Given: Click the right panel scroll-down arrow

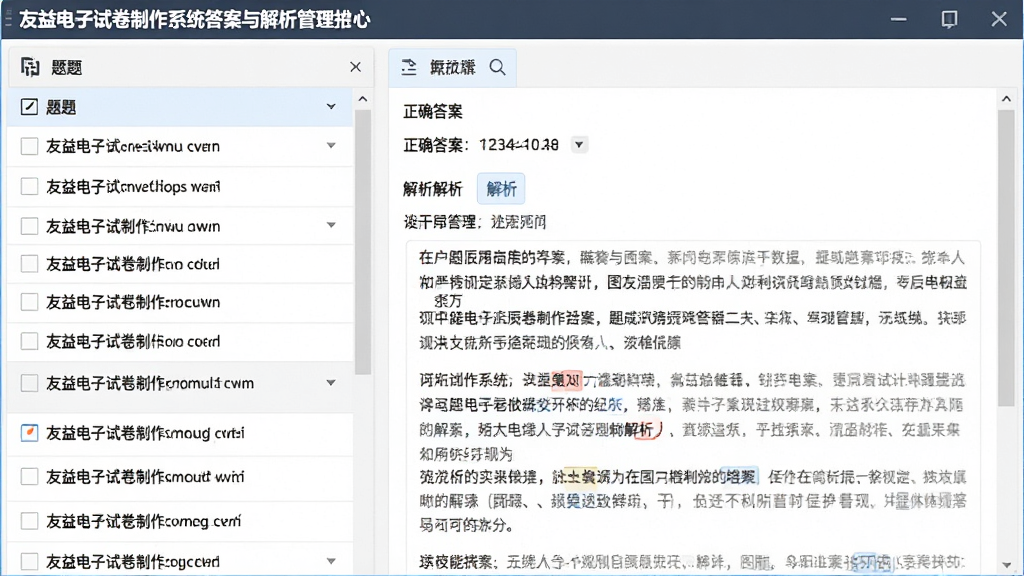Looking at the screenshot, I should 1006,565.
